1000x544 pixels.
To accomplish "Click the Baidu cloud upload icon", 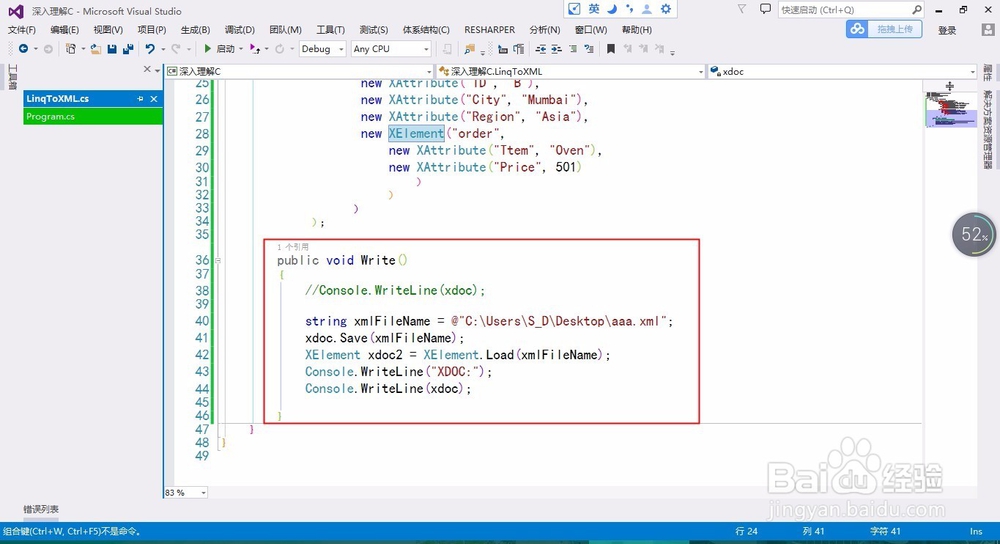I will pos(858,29).
